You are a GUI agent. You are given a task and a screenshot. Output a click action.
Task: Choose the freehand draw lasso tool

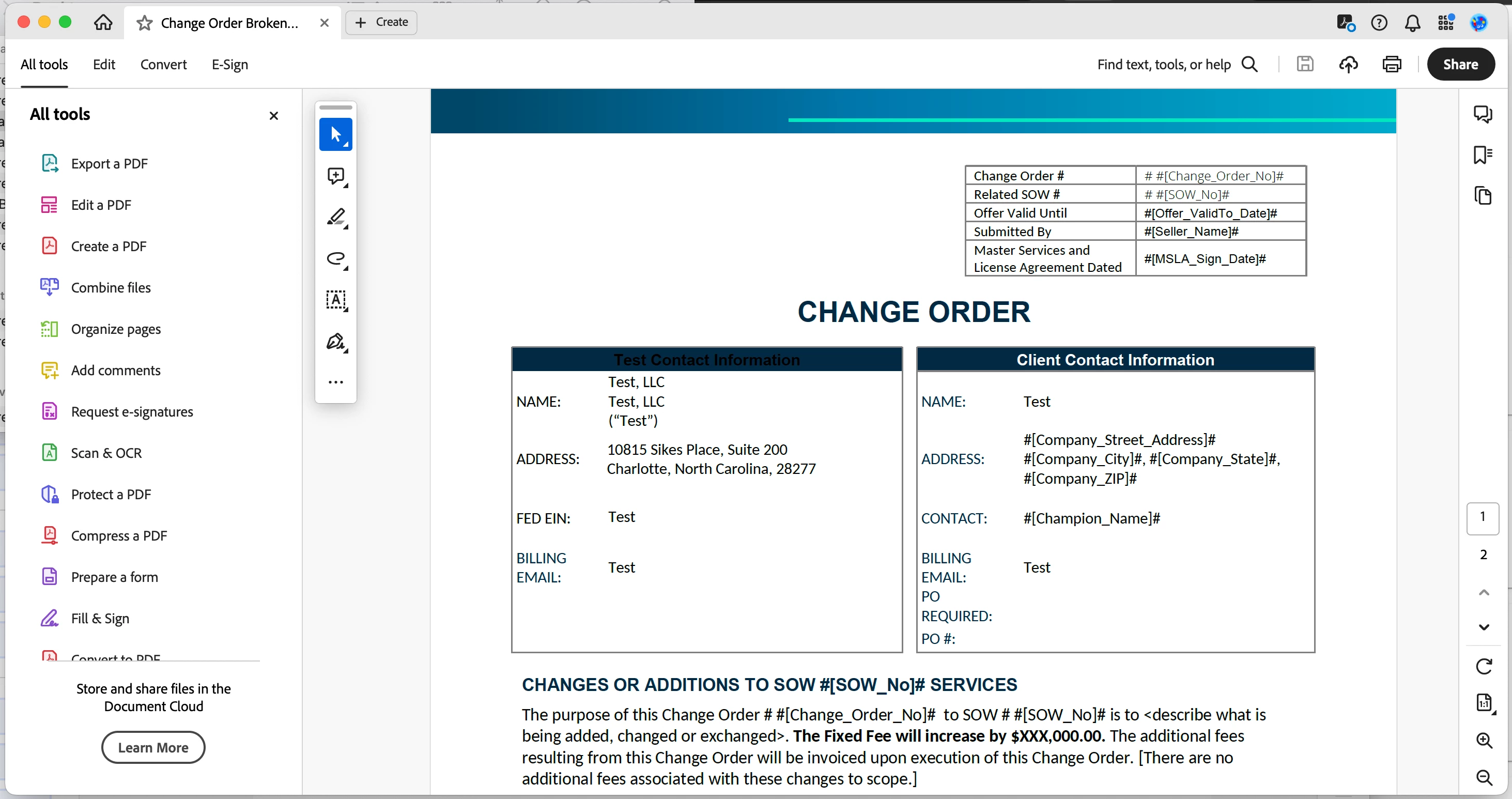pyautogui.click(x=335, y=259)
